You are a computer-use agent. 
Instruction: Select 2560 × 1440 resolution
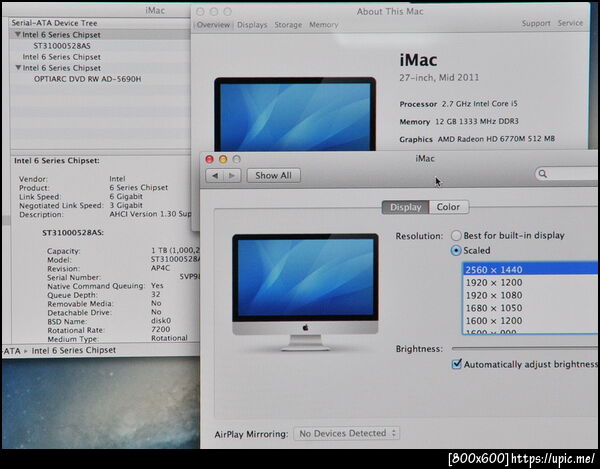(x=530, y=270)
